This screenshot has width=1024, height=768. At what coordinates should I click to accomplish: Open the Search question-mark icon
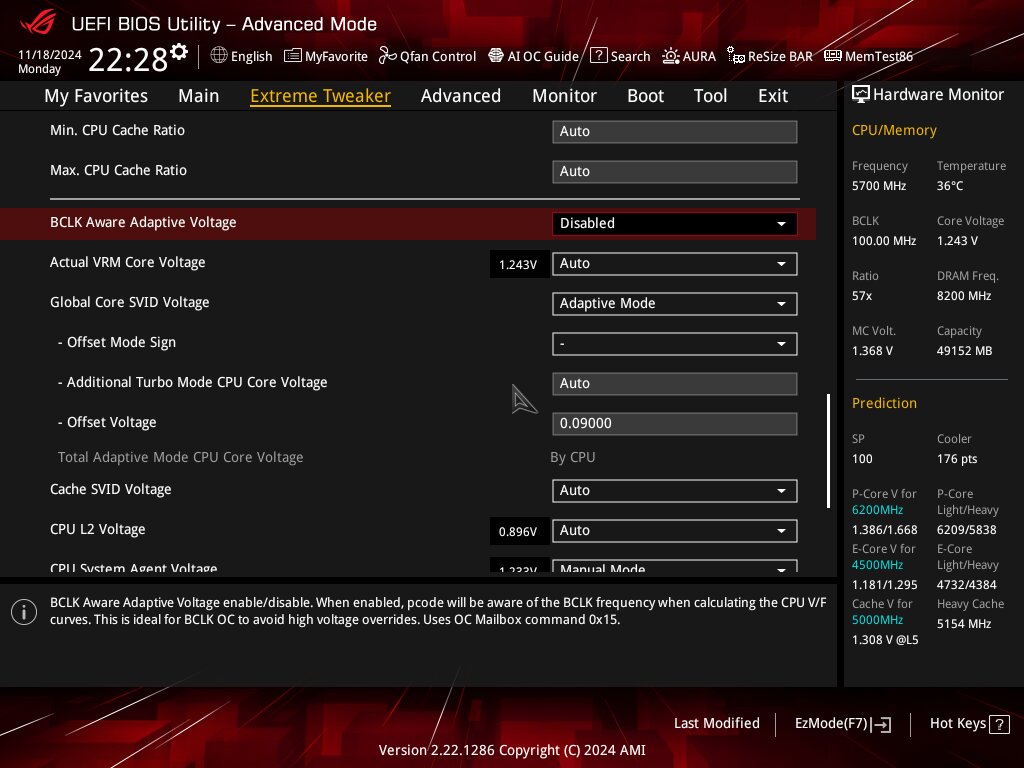pyautogui.click(x=598, y=56)
